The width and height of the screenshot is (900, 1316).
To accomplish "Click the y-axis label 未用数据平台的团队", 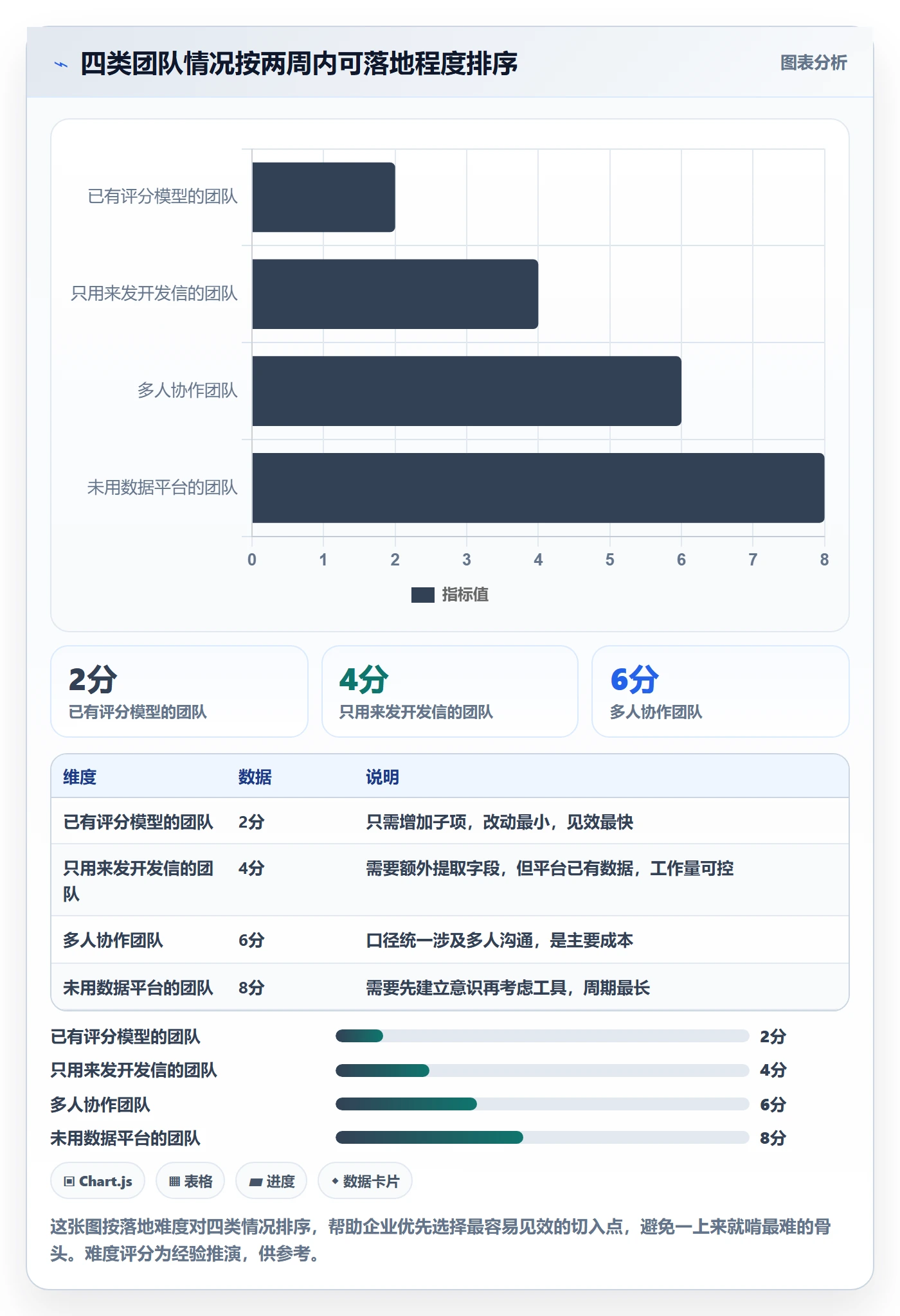I will (x=163, y=488).
